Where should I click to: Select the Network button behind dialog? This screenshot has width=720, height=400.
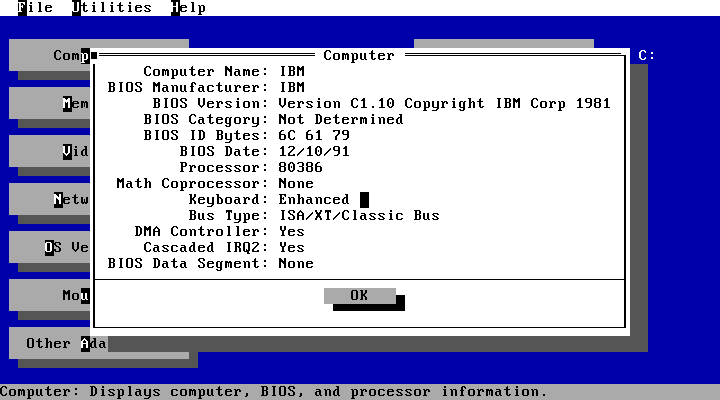[x=50, y=199]
